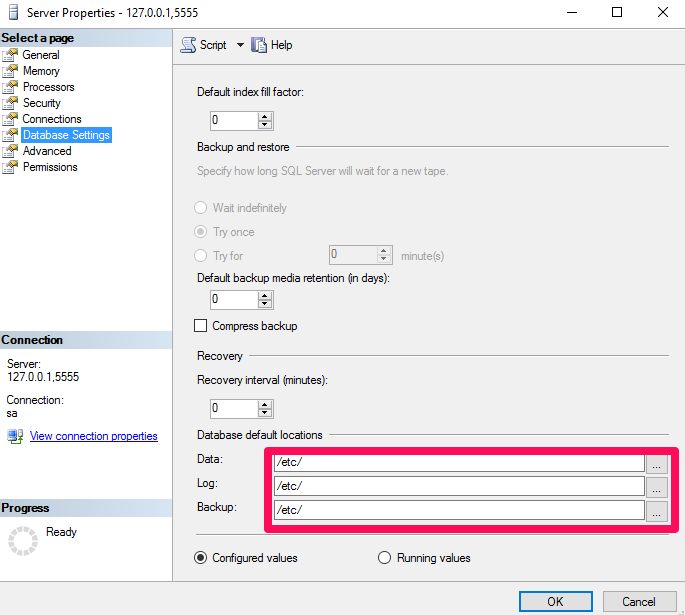The width and height of the screenshot is (685, 615).
Task: Click the server address "127.0.0.1,5555"
Action: click(x=43, y=377)
